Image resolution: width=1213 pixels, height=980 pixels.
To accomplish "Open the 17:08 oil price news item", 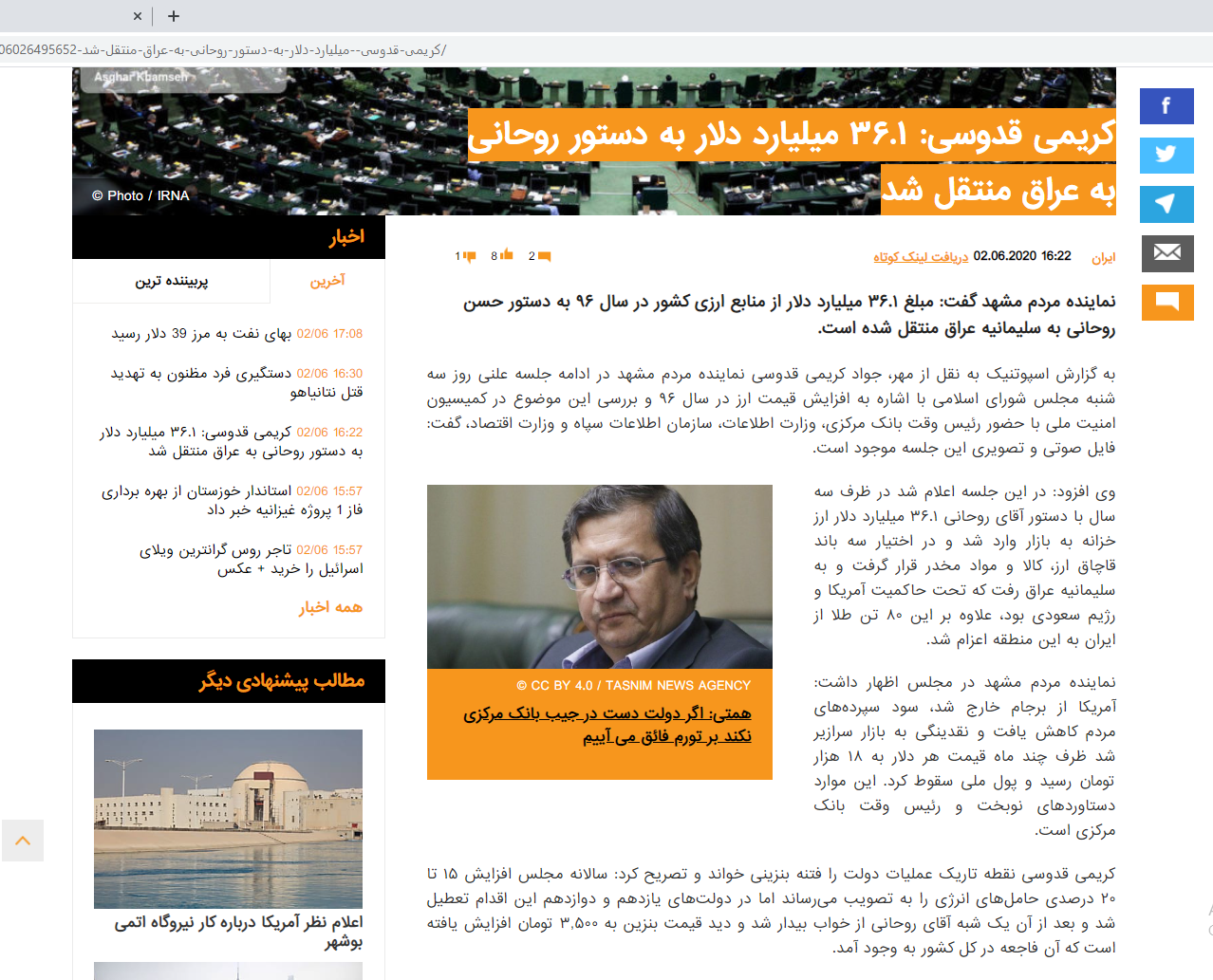I will click(237, 334).
